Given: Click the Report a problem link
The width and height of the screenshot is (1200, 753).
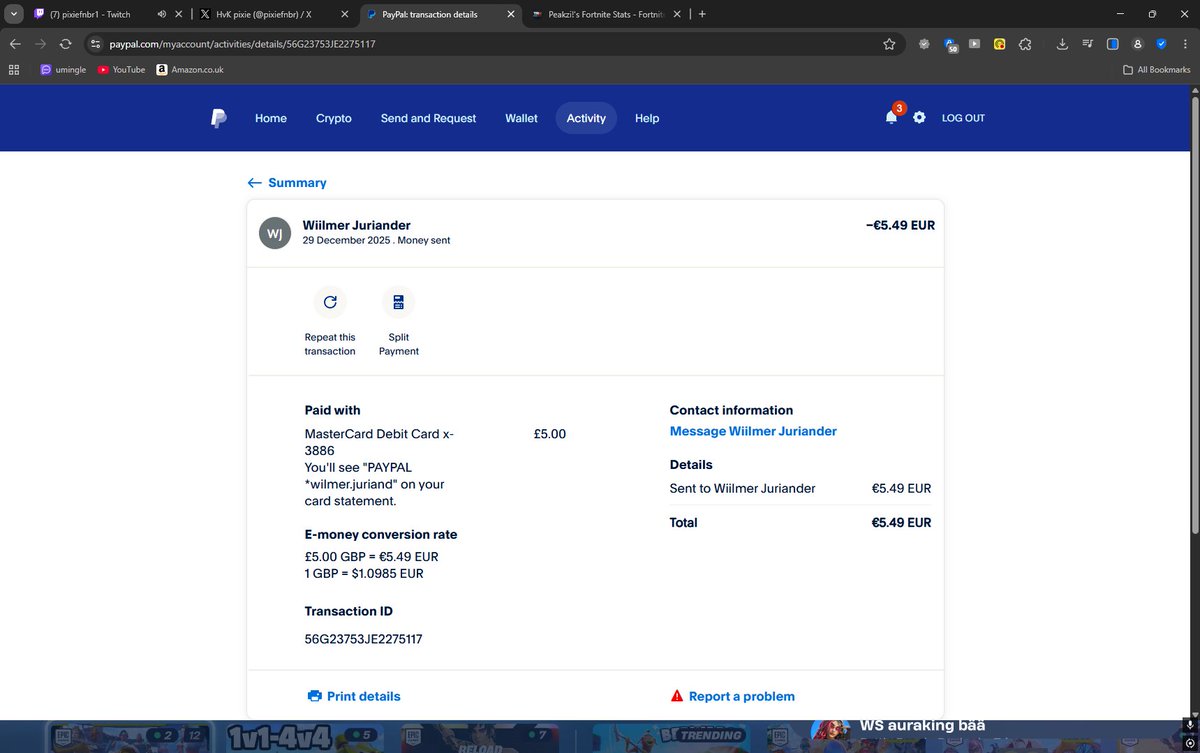Looking at the screenshot, I should 742,696.
